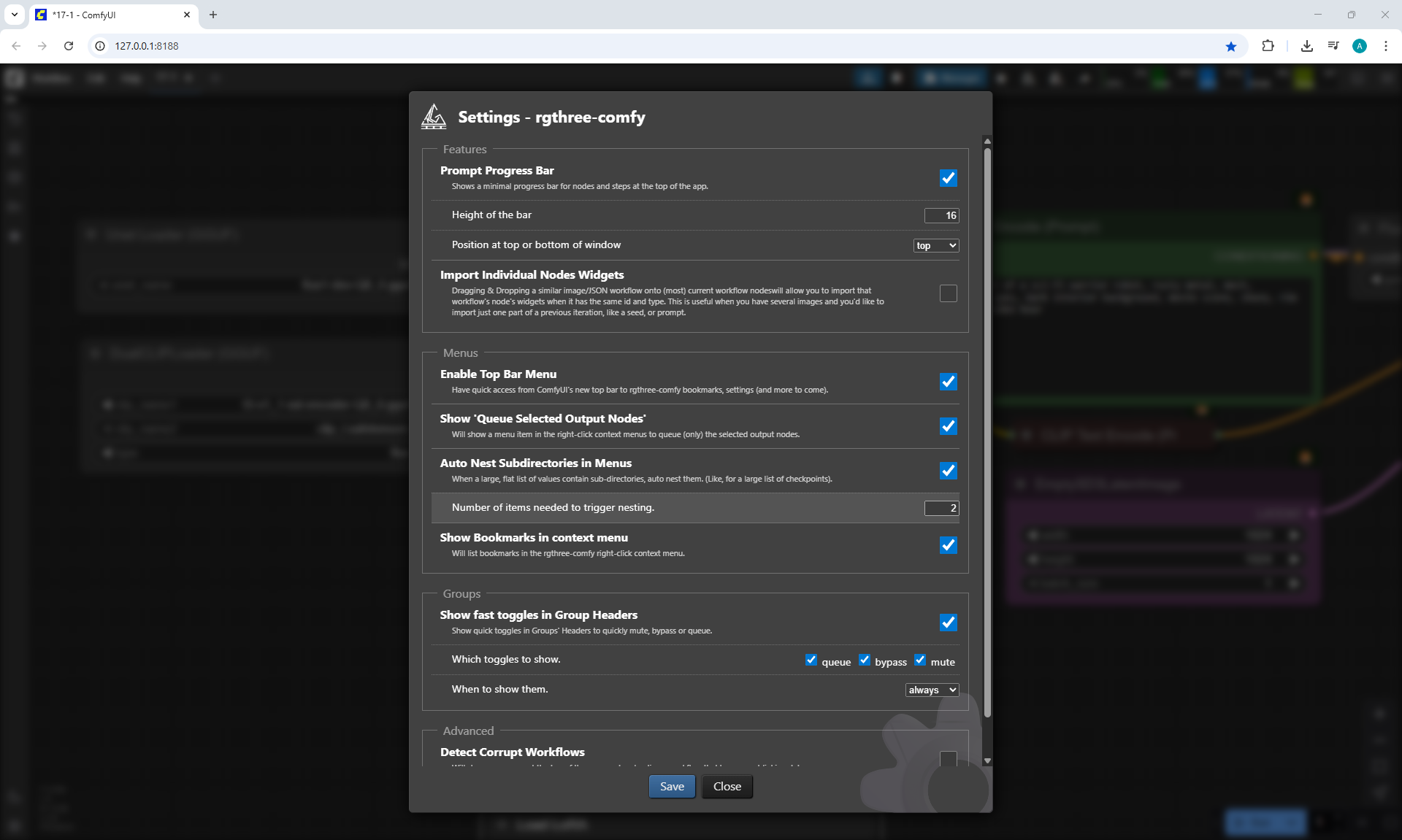Open the browser extensions puzzle icon
This screenshot has width=1402, height=840.
coord(1268,46)
